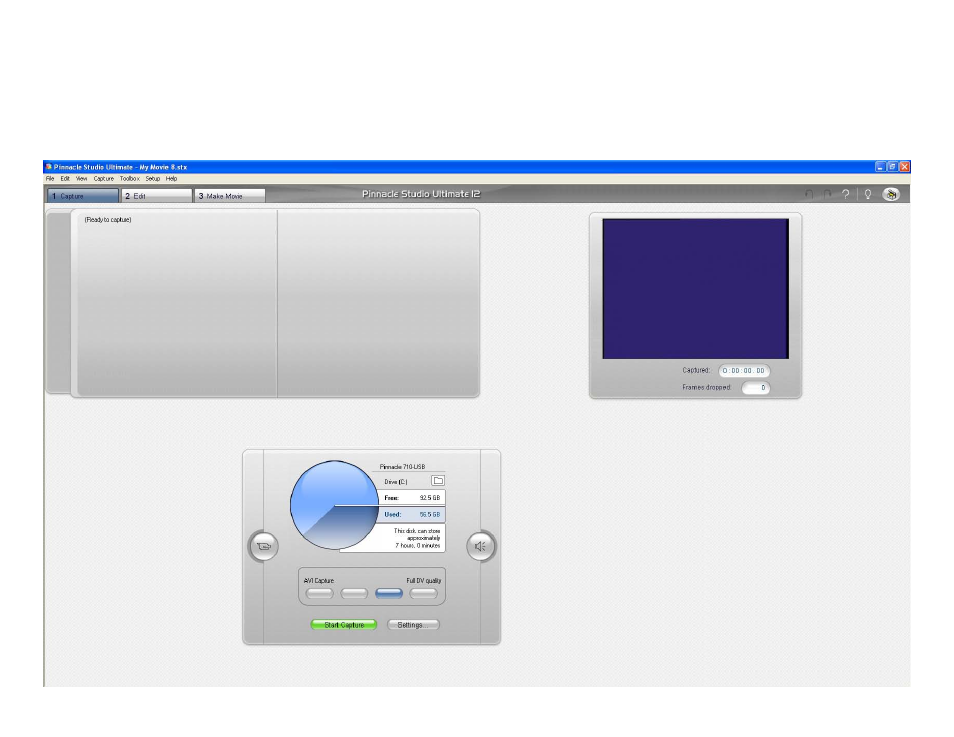Click the Pinnacle Studio title bar app icon
The height and width of the screenshot is (737, 954).
pyautogui.click(x=49, y=167)
